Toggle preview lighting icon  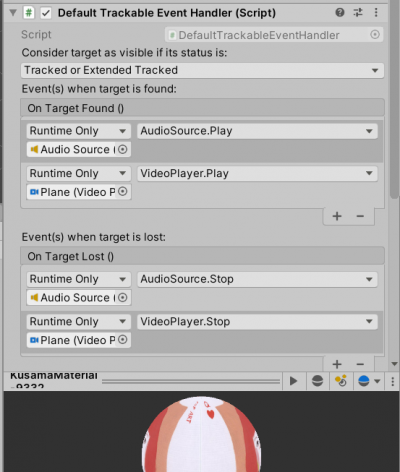(x=341, y=381)
